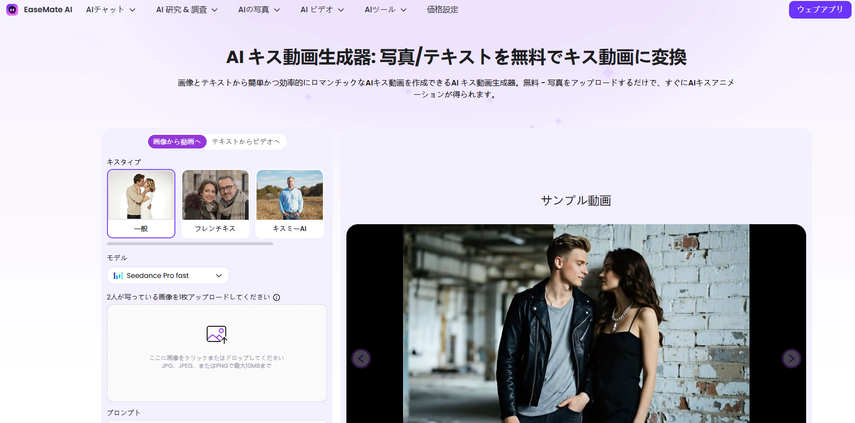Viewport: 855px width, 423px height.
Task: Click the EaseMate AI logo icon
Action: pyautogui.click(x=12, y=10)
